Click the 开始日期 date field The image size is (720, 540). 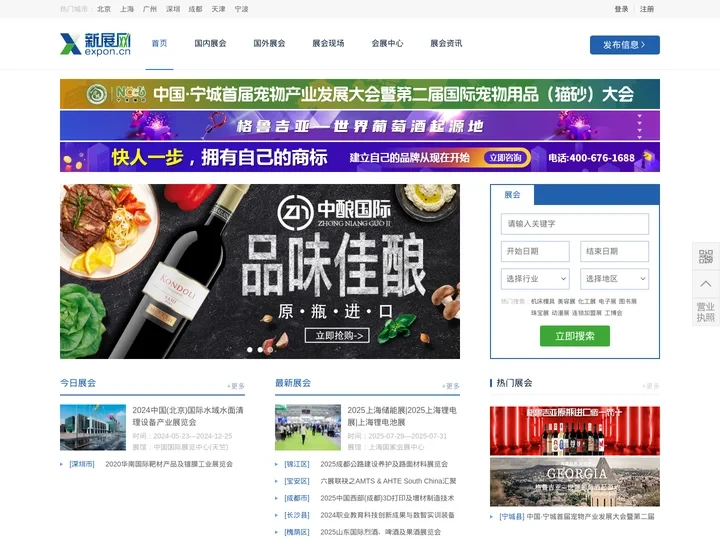[x=535, y=251]
